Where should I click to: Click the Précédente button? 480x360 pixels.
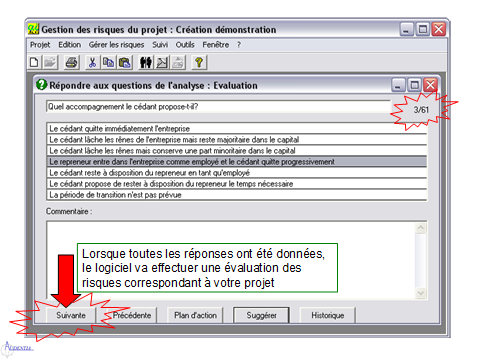pyautogui.click(x=132, y=315)
